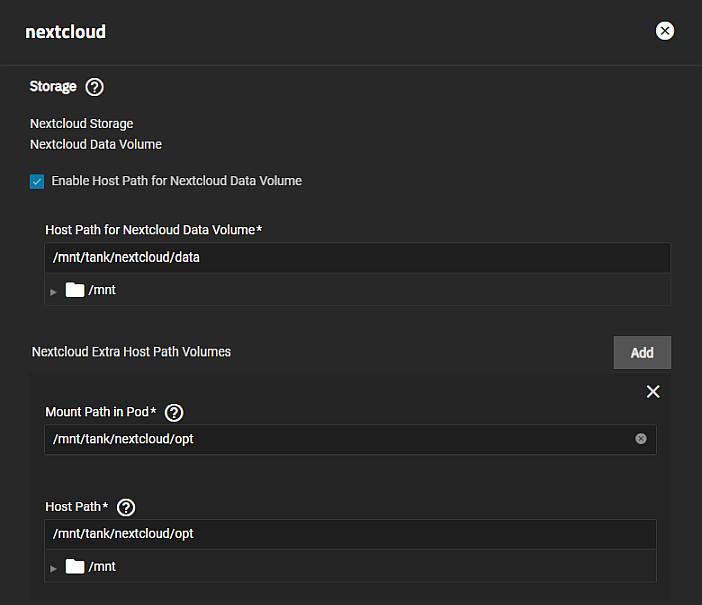Click the Storage section heading
The width and height of the screenshot is (702, 605).
(x=53, y=87)
